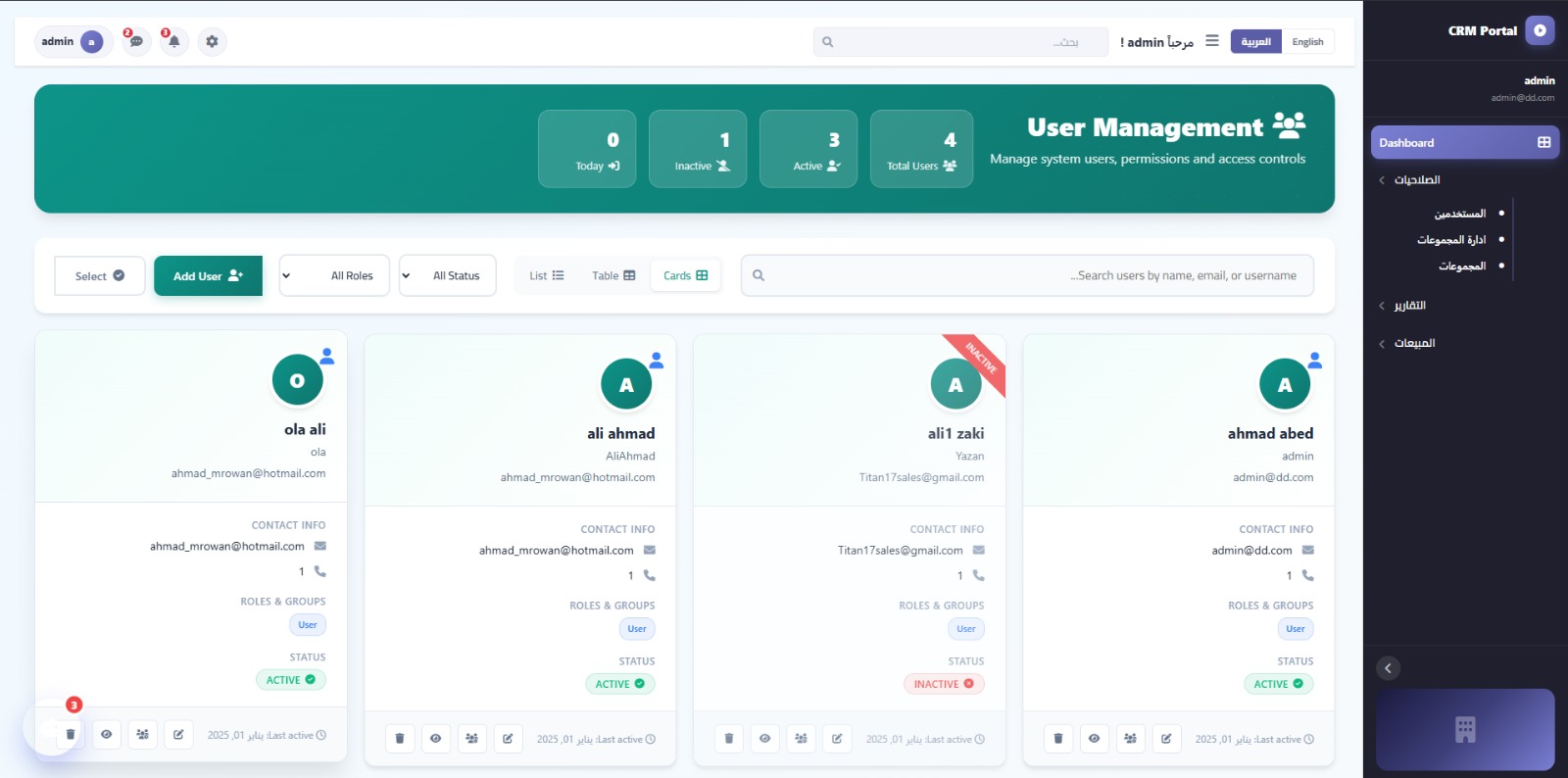Manage groups for ali1 zaki

(802, 739)
